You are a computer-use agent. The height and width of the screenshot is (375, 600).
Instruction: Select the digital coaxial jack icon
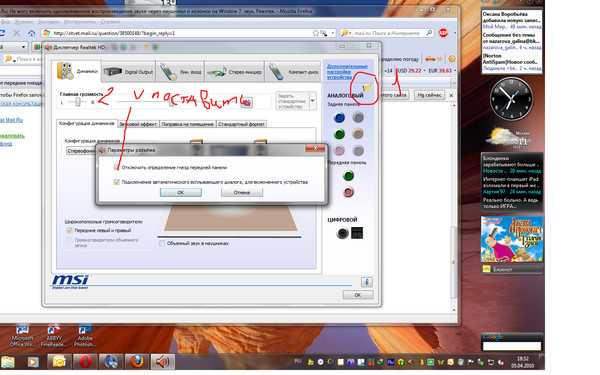342,233
